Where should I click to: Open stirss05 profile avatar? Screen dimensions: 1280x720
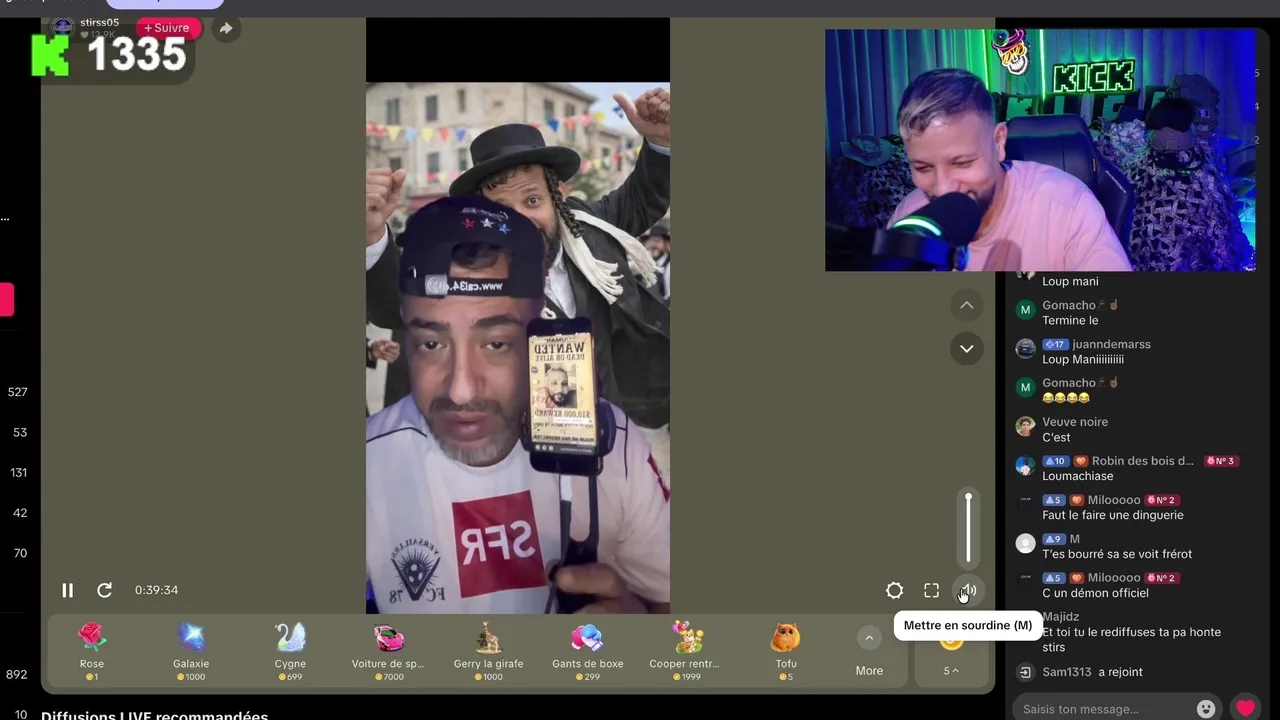[62, 27]
